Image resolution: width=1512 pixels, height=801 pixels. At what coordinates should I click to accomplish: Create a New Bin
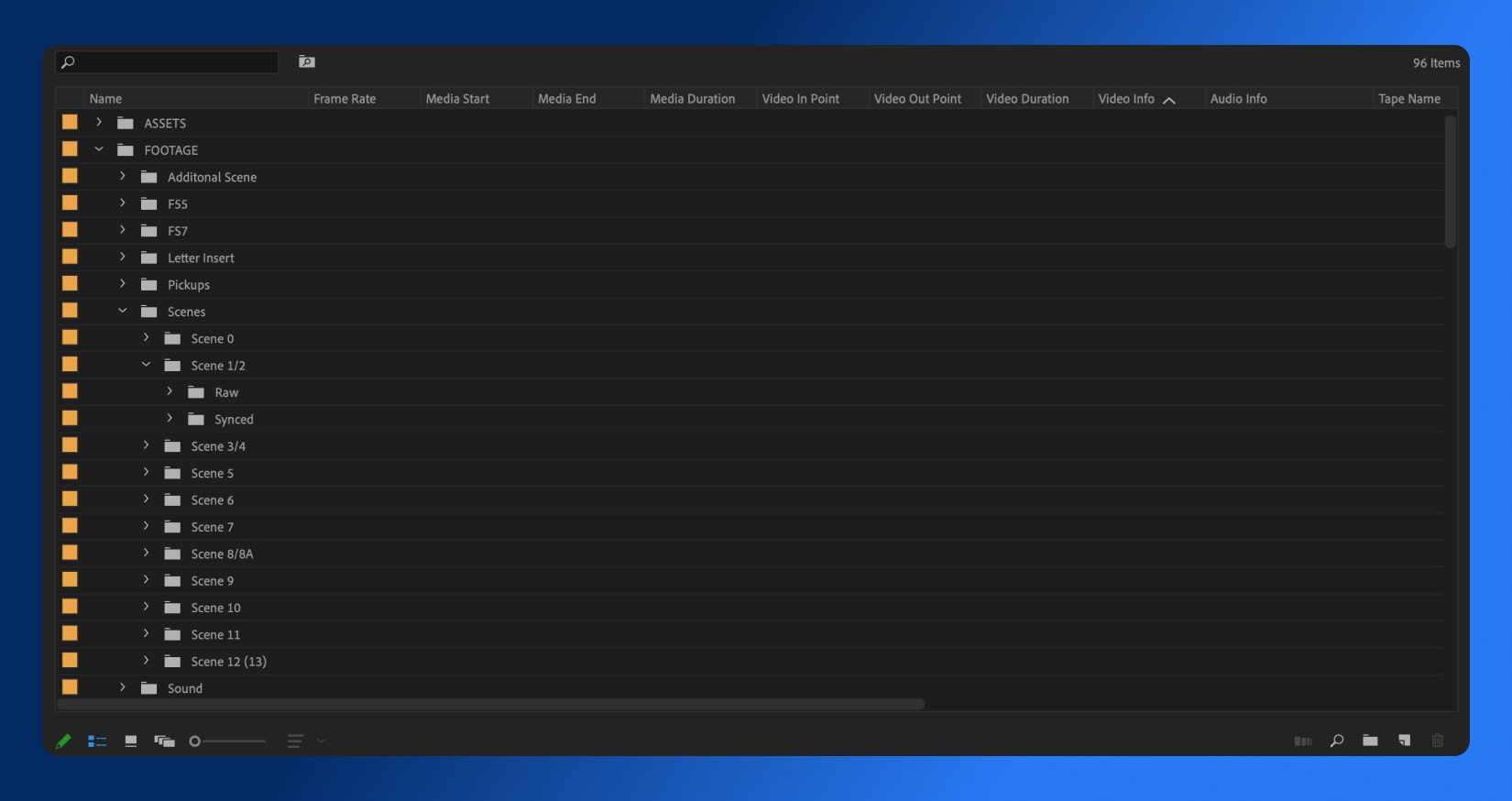point(1370,741)
